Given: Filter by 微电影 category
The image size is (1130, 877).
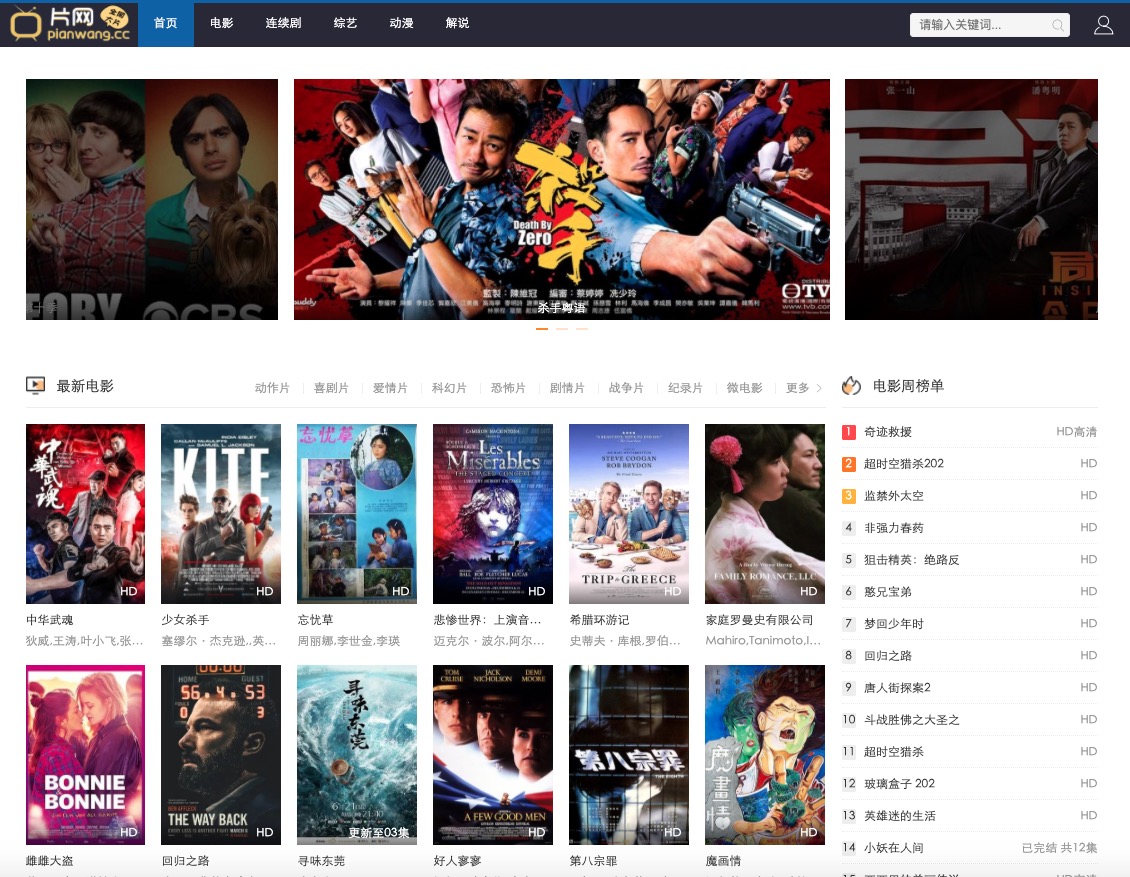Looking at the screenshot, I should pyautogui.click(x=744, y=388).
